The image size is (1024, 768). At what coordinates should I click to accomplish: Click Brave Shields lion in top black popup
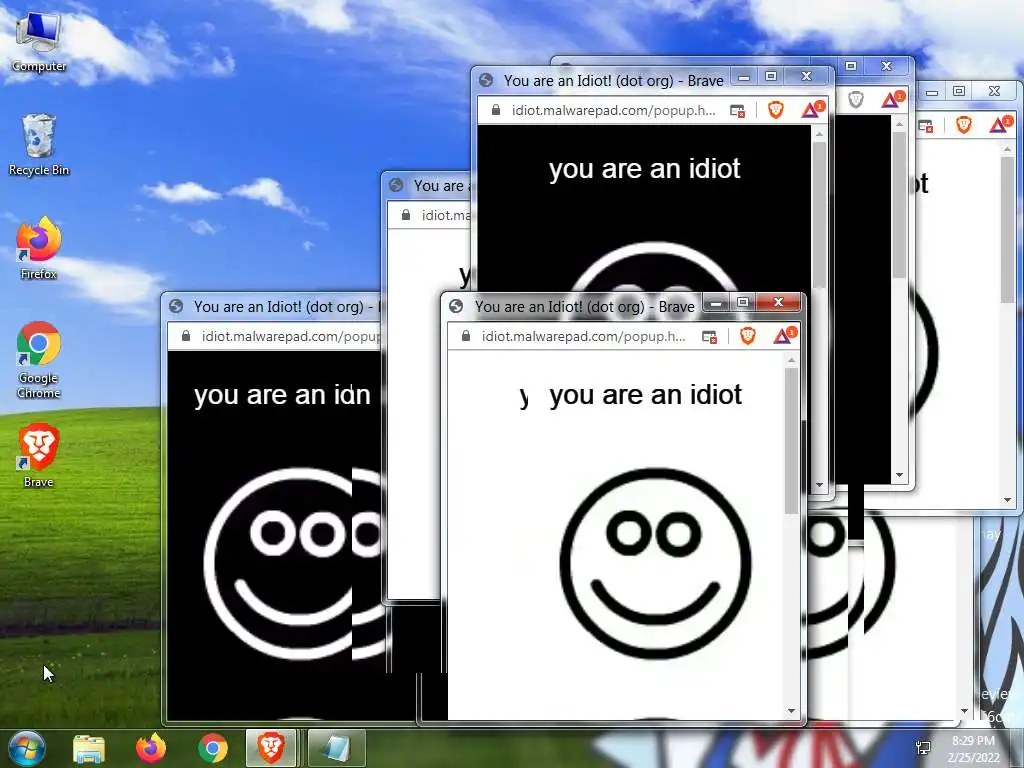776,110
